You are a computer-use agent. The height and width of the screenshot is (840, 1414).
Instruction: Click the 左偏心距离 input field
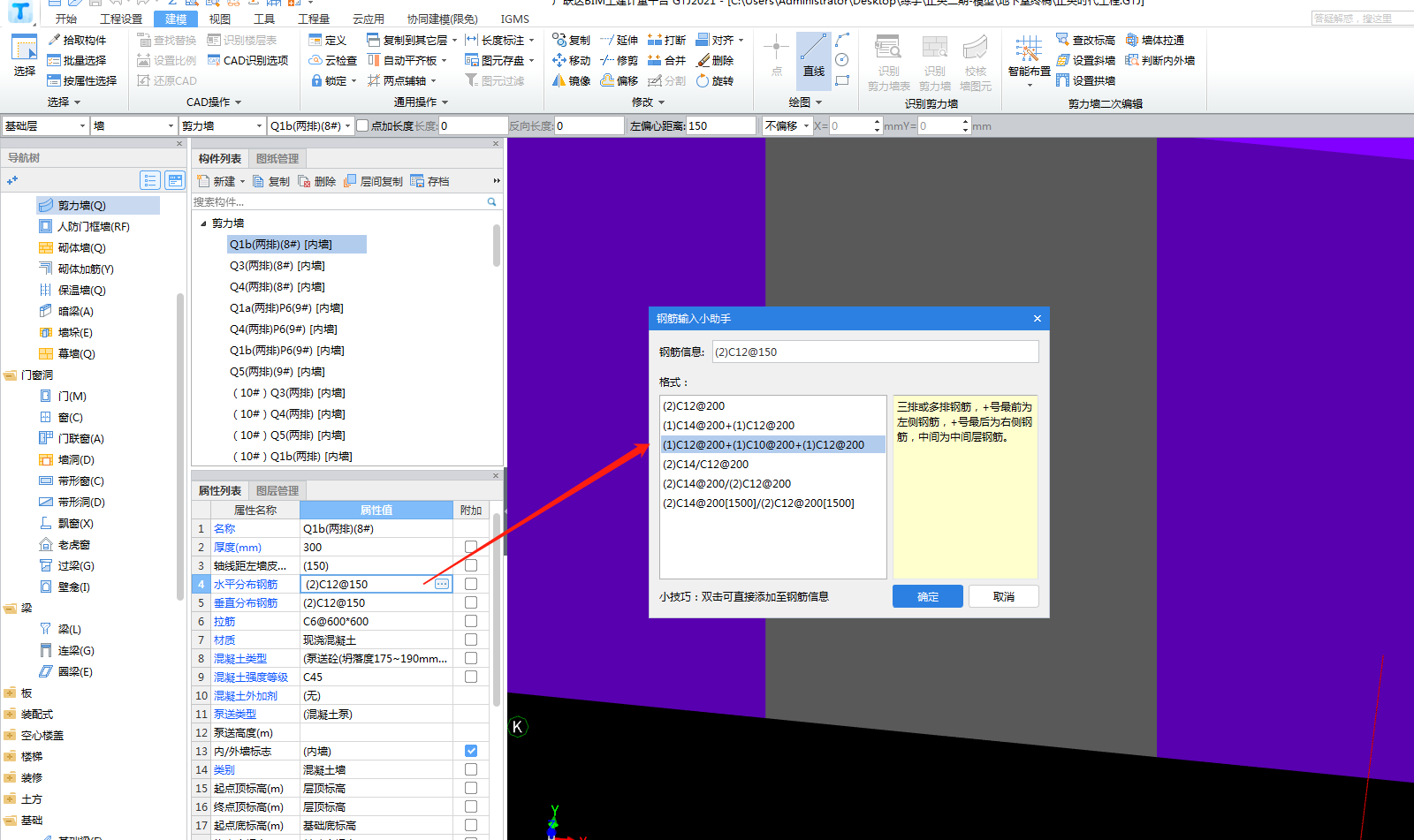pyautogui.click(x=721, y=125)
